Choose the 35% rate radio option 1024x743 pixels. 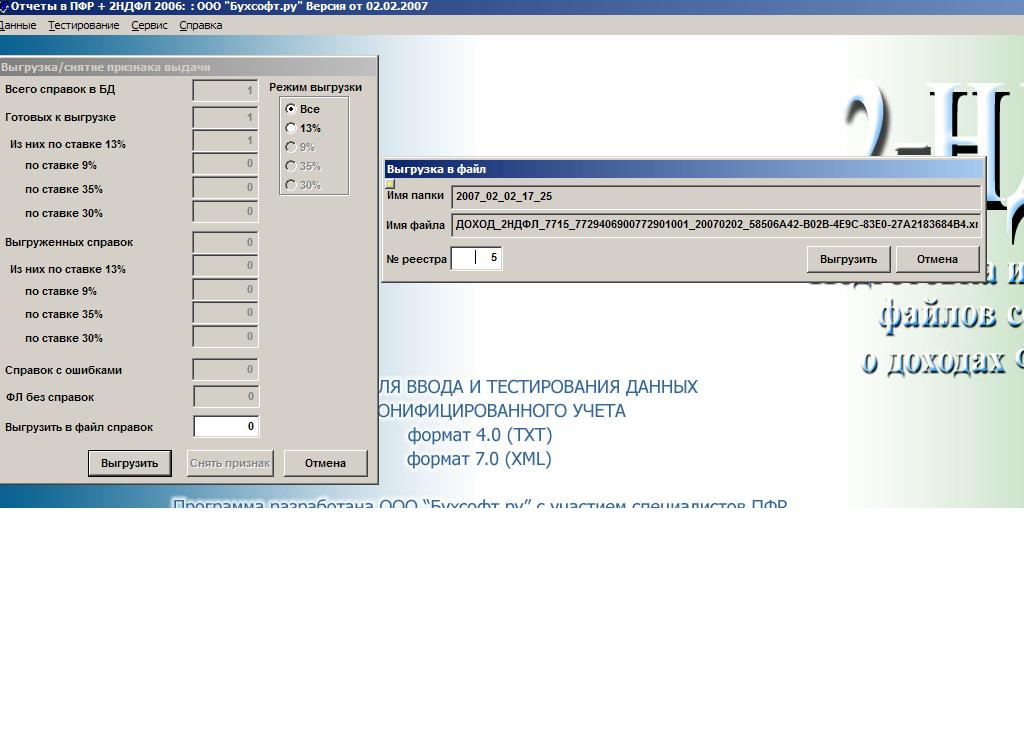click(x=291, y=166)
